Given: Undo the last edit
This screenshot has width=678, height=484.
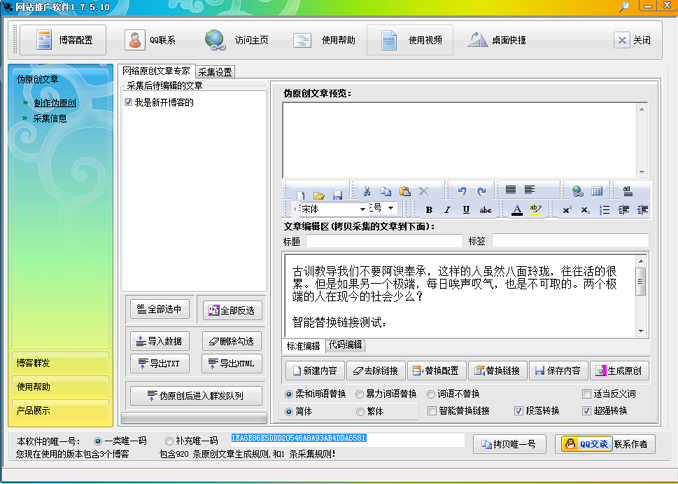Looking at the screenshot, I should click(462, 191).
